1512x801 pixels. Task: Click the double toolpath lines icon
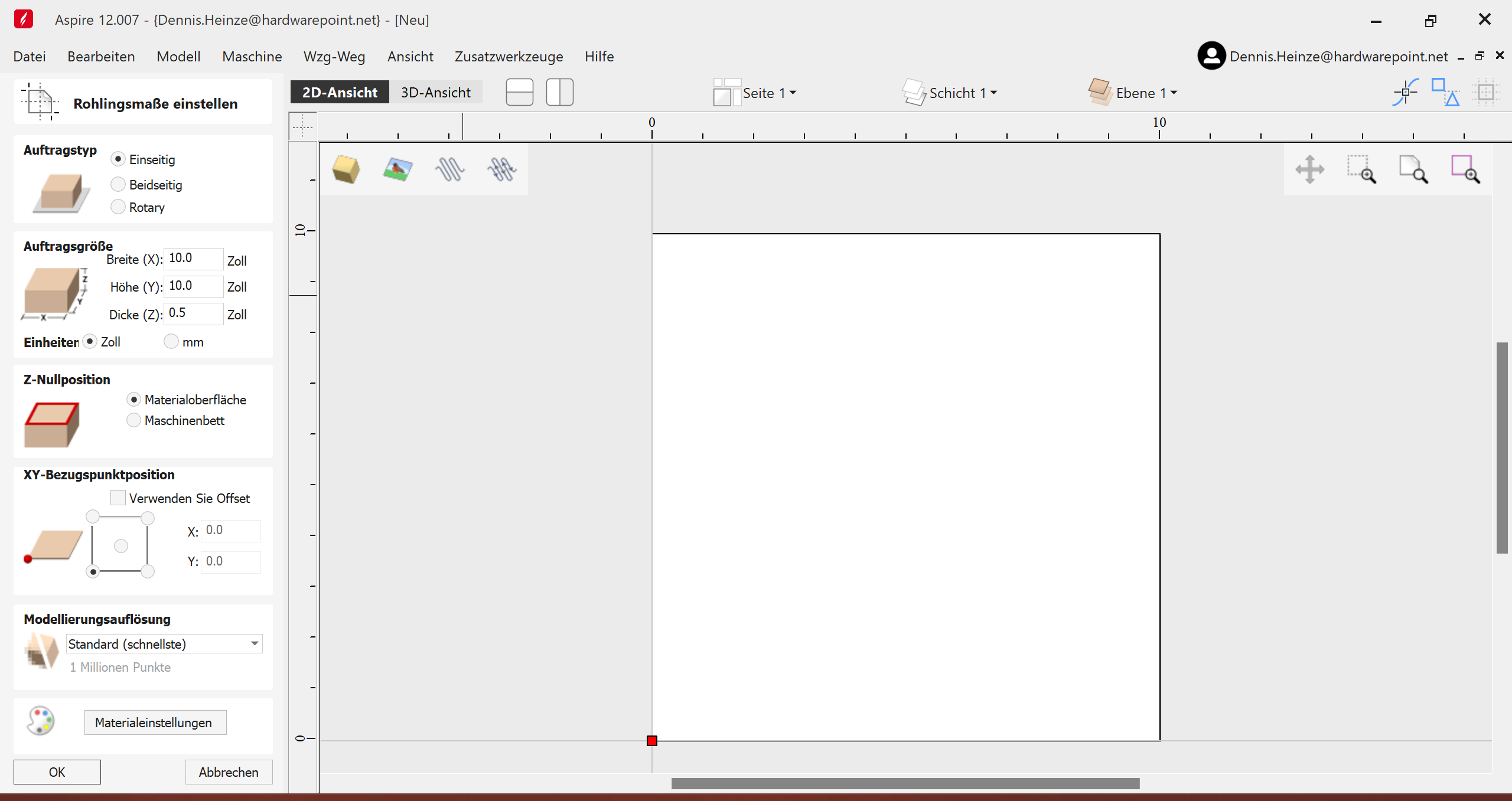coord(500,169)
